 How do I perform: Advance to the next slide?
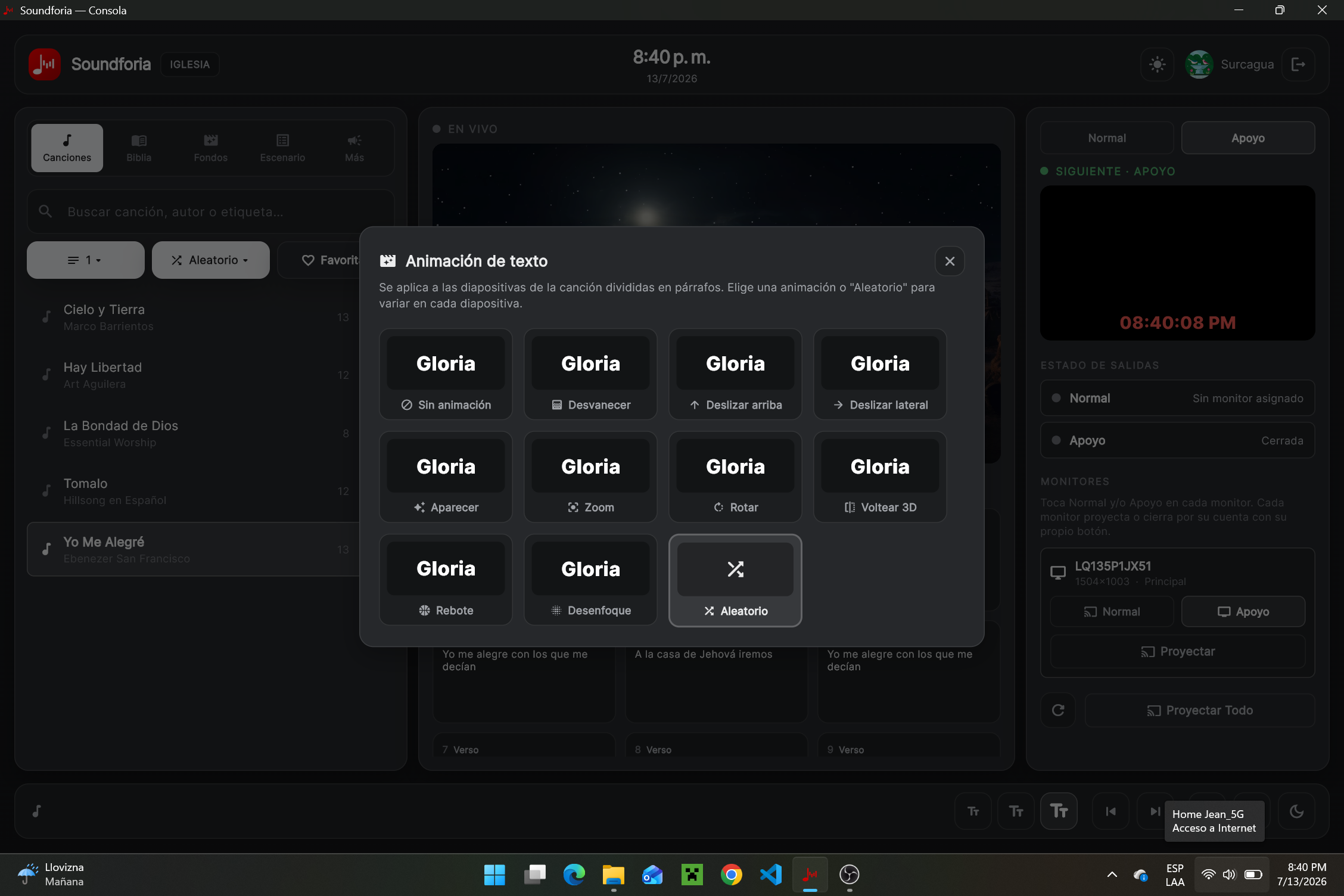click(x=1154, y=811)
